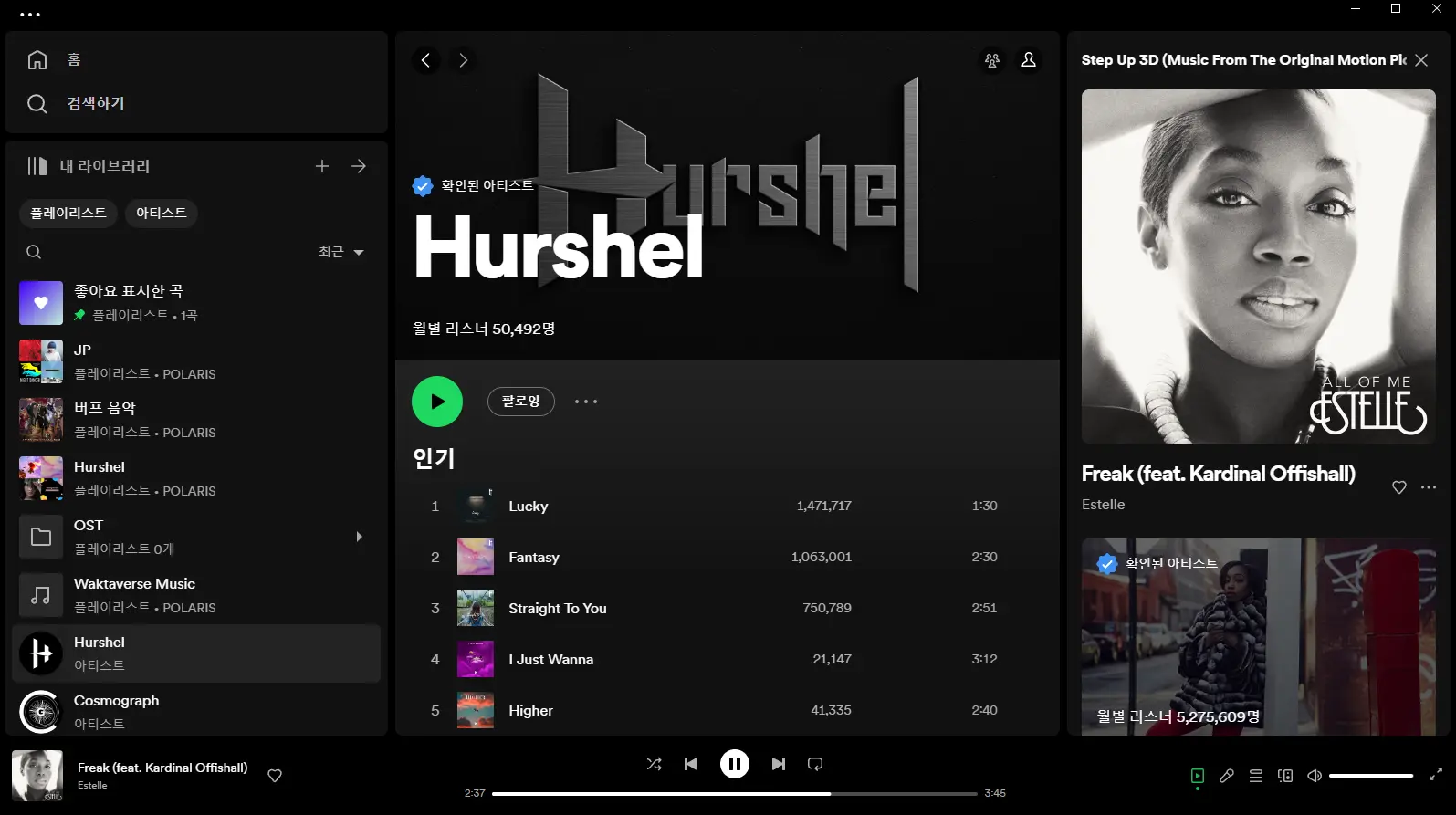This screenshot has width=1456, height=815.
Task: Search within the library magnifier icon
Action: tap(34, 252)
